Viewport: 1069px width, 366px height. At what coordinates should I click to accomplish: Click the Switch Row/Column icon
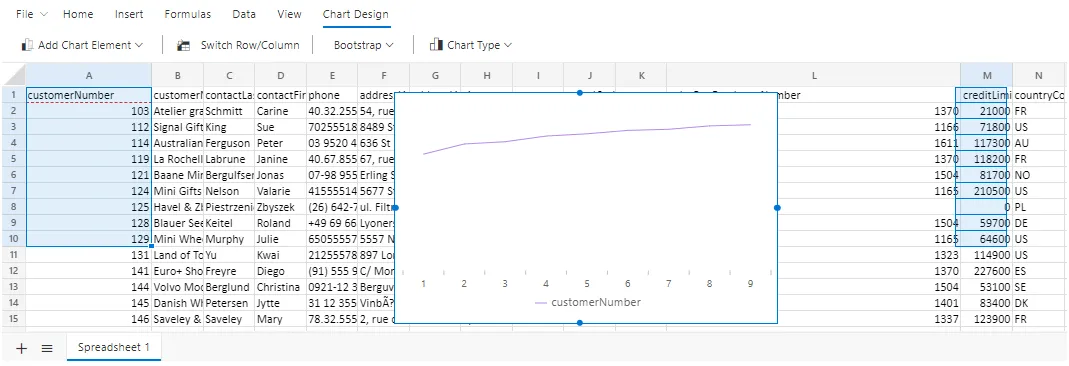(x=183, y=46)
